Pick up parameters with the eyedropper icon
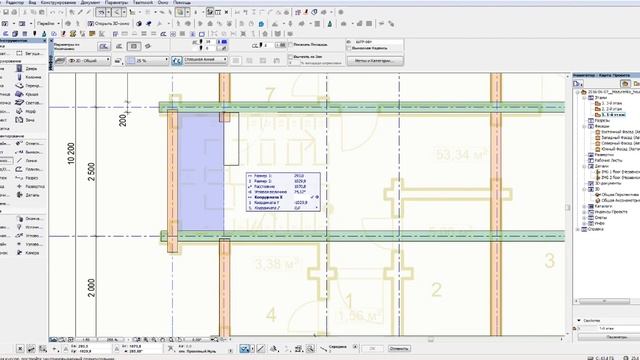This screenshot has height=360, width=640. coord(80,13)
